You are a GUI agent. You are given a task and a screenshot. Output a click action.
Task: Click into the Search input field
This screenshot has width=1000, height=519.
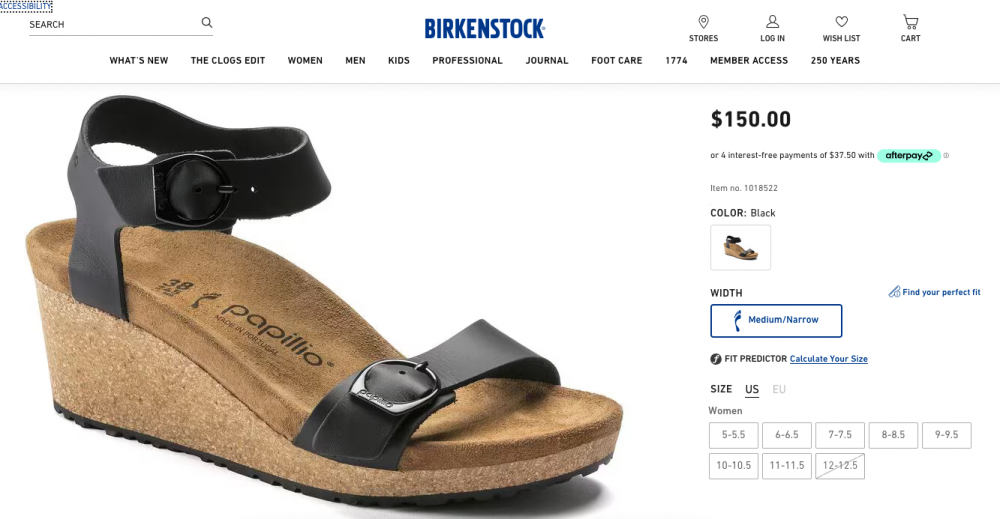pyautogui.click(x=112, y=24)
